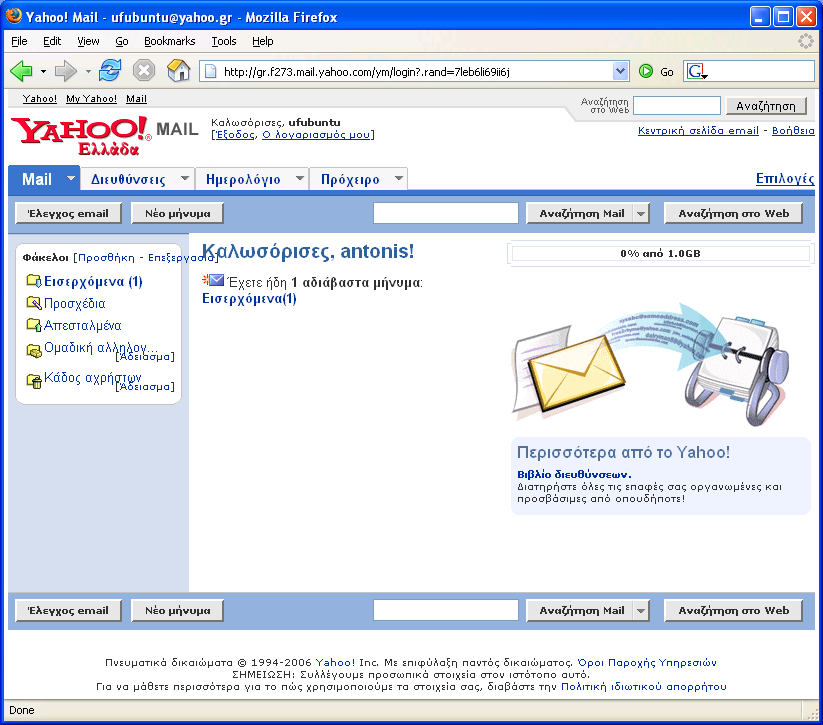Go to the Home page icon
The image size is (823, 725).
coord(178,70)
